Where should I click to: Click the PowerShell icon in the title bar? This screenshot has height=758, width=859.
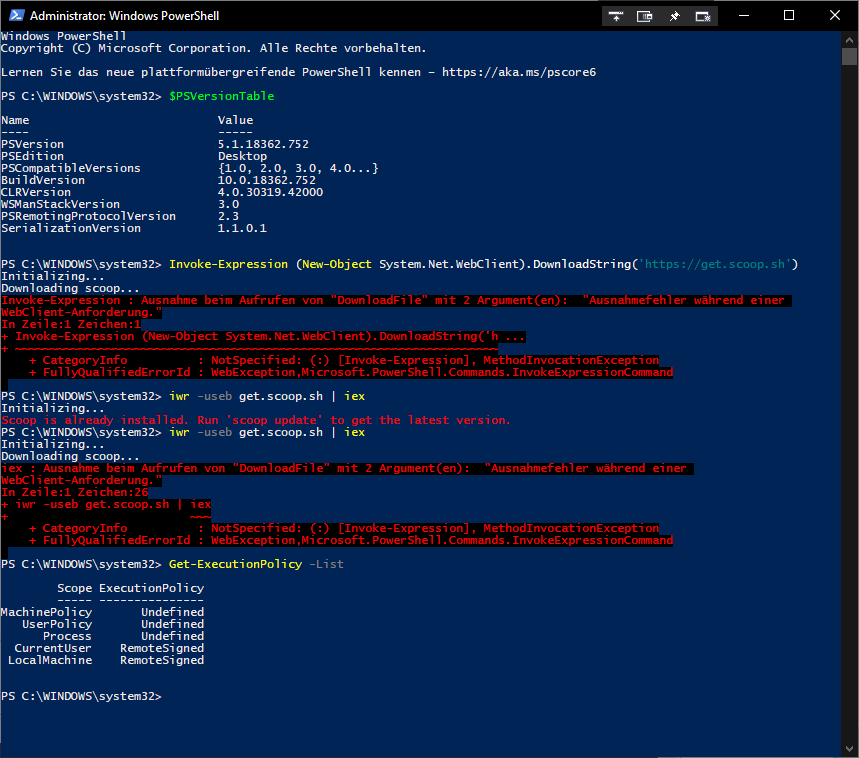15,16
